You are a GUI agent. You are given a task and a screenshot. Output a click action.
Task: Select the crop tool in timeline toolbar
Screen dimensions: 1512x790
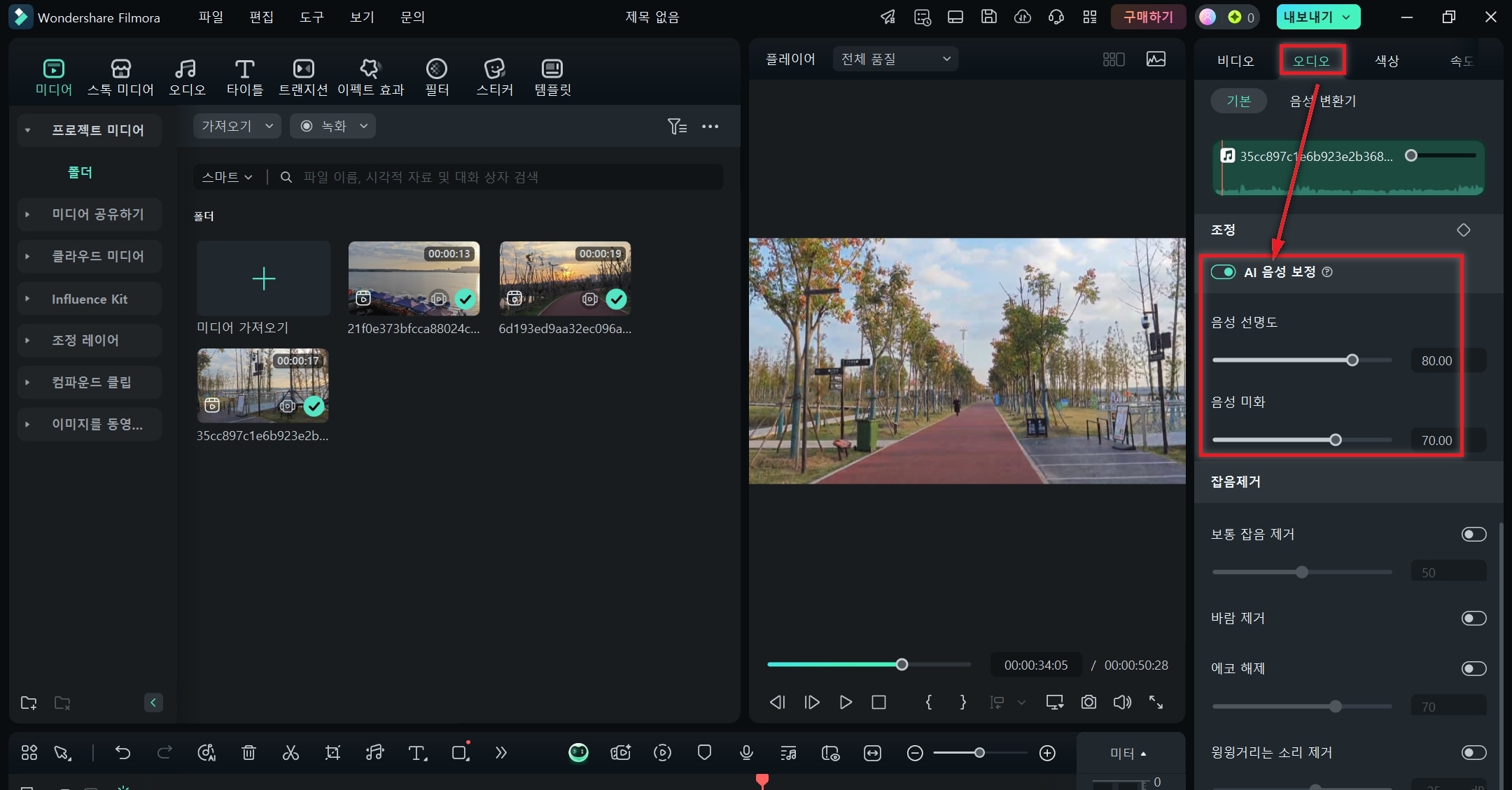pos(332,753)
